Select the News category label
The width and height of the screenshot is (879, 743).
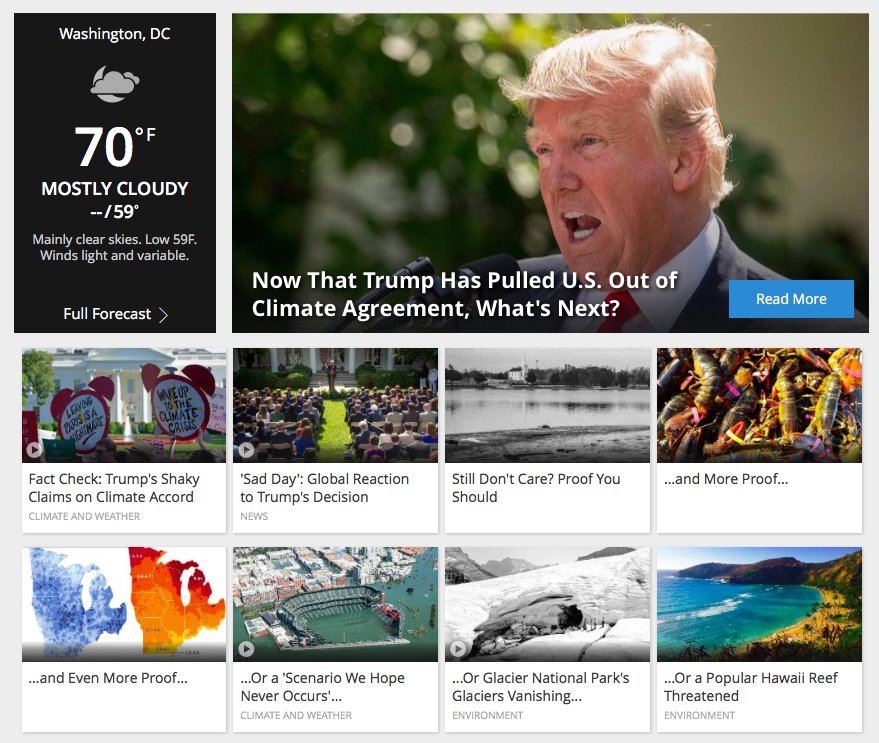tap(254, 516)
